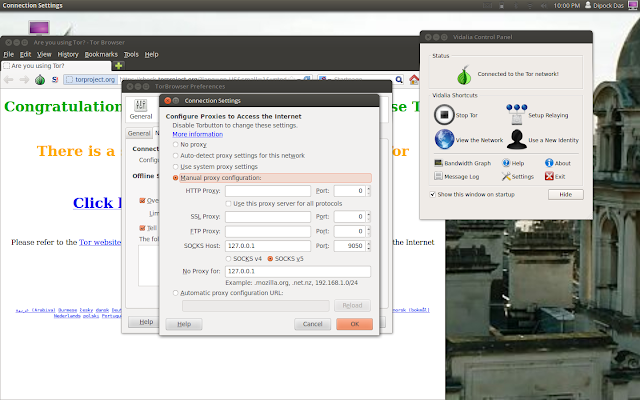
Task: Click the SSL Proxy text field
Action: click(x=268, y=216)
